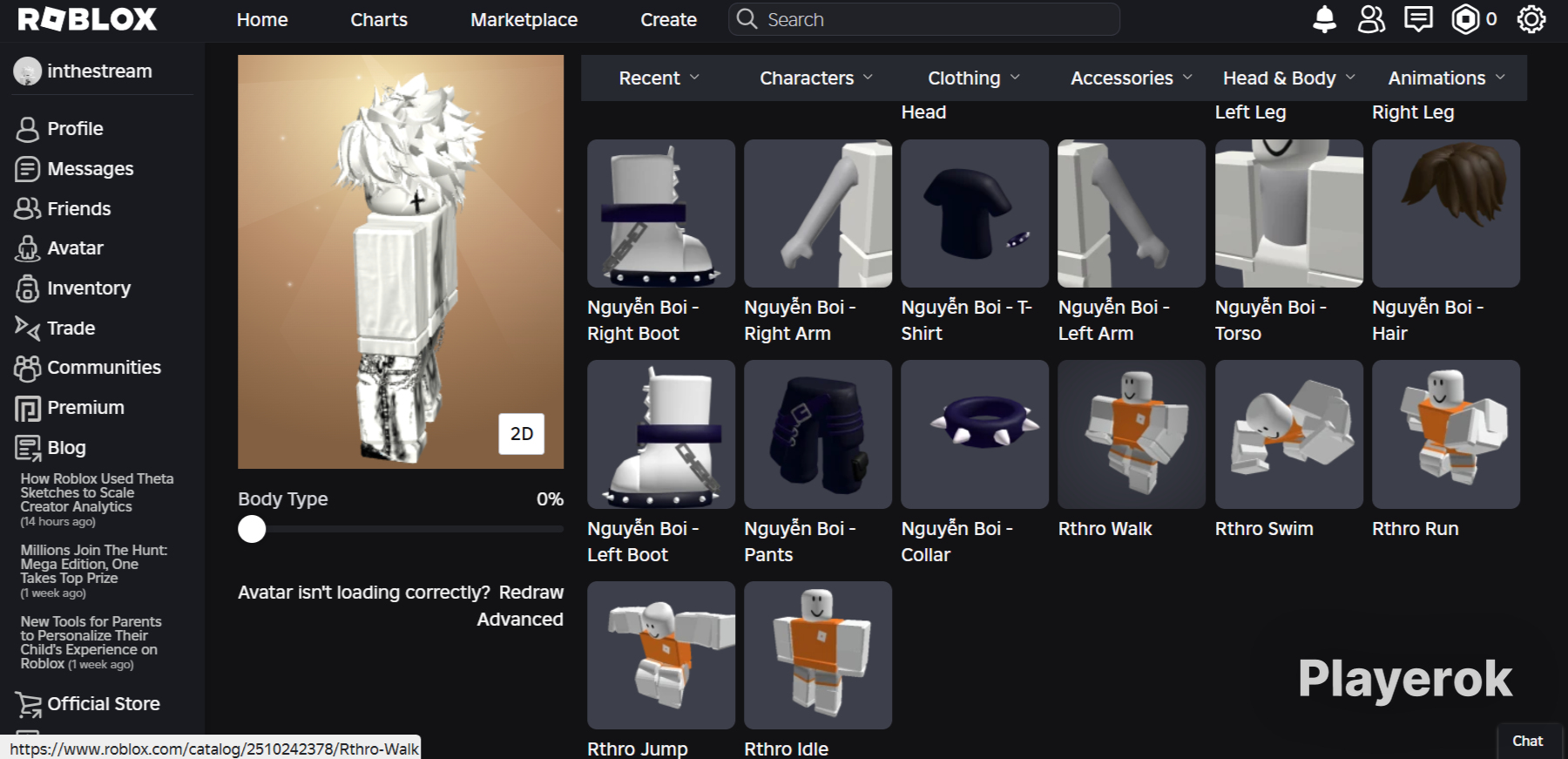Open 'How Roblox Used Theta Sketches' blog post

coord(97,499)
